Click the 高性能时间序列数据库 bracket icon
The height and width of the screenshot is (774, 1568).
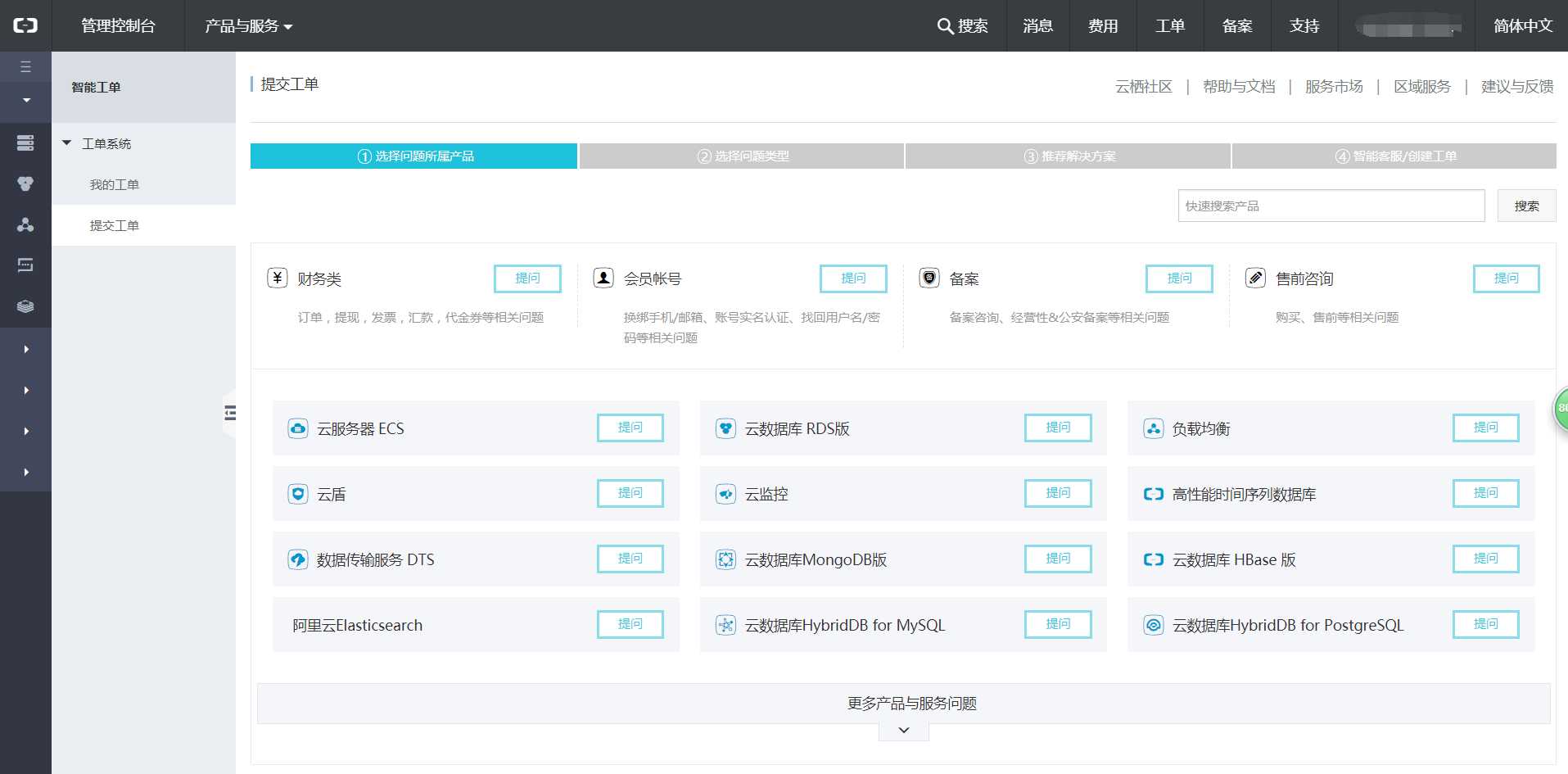tap(1153, 494)
